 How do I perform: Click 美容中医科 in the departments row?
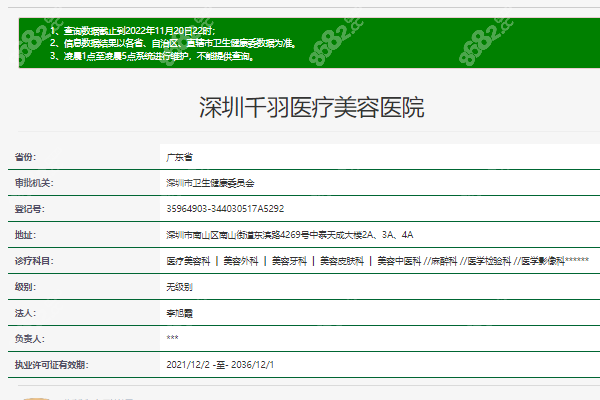click(x=399, y=261)
